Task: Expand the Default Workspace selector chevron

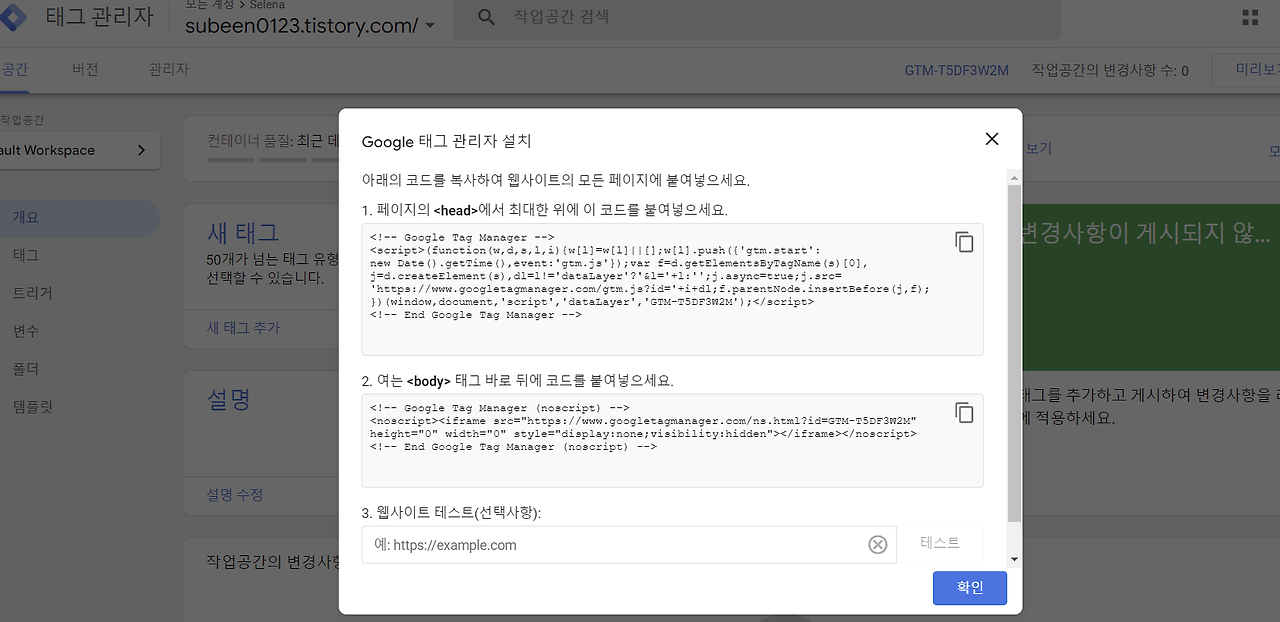Action: [141, 150]
